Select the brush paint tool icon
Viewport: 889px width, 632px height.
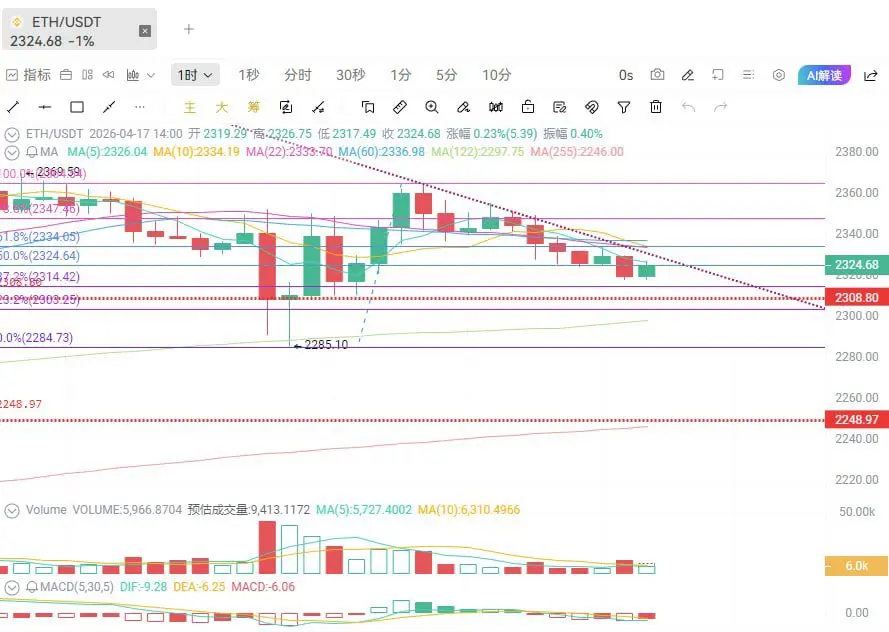coord(463,107)
